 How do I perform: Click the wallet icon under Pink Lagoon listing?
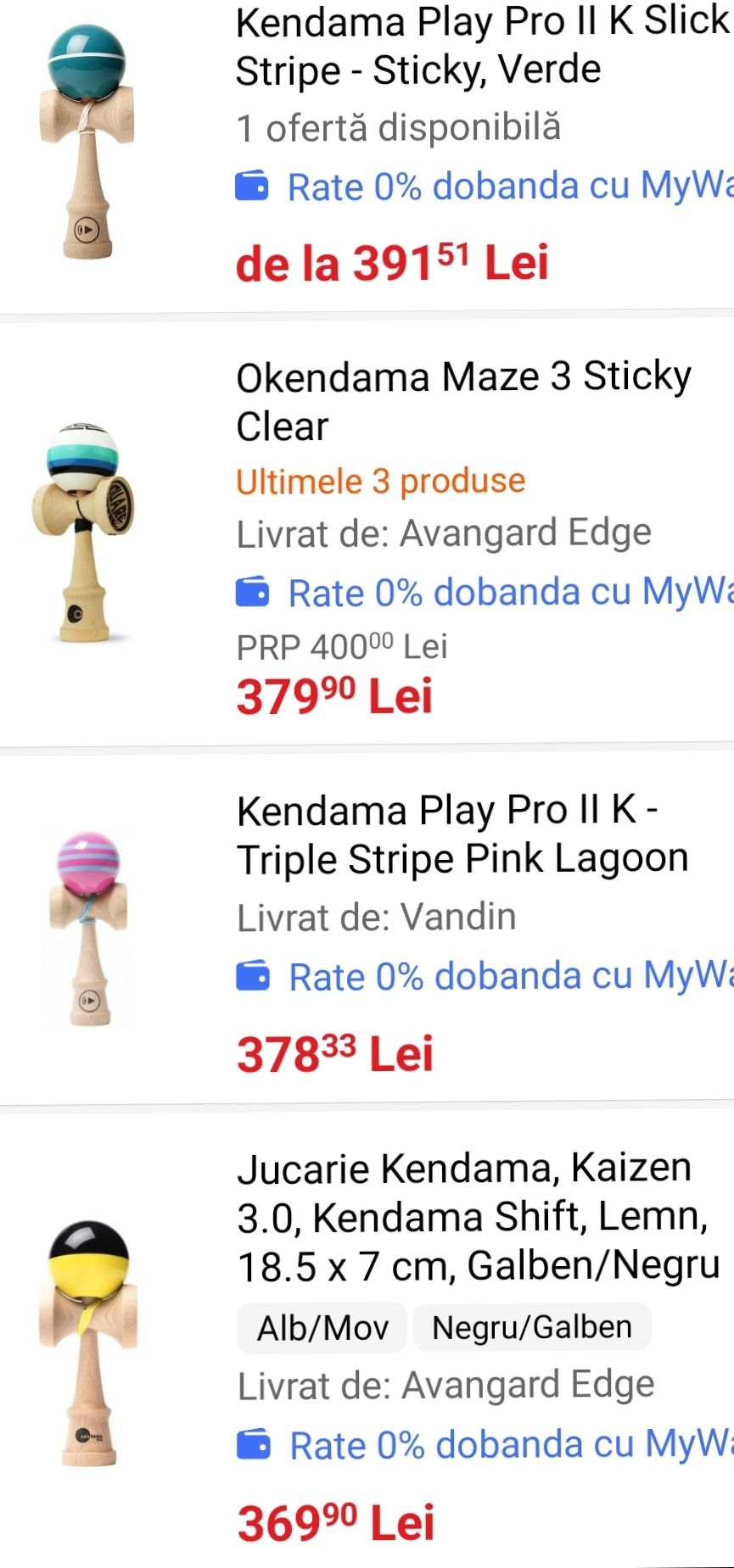[253, 976]
